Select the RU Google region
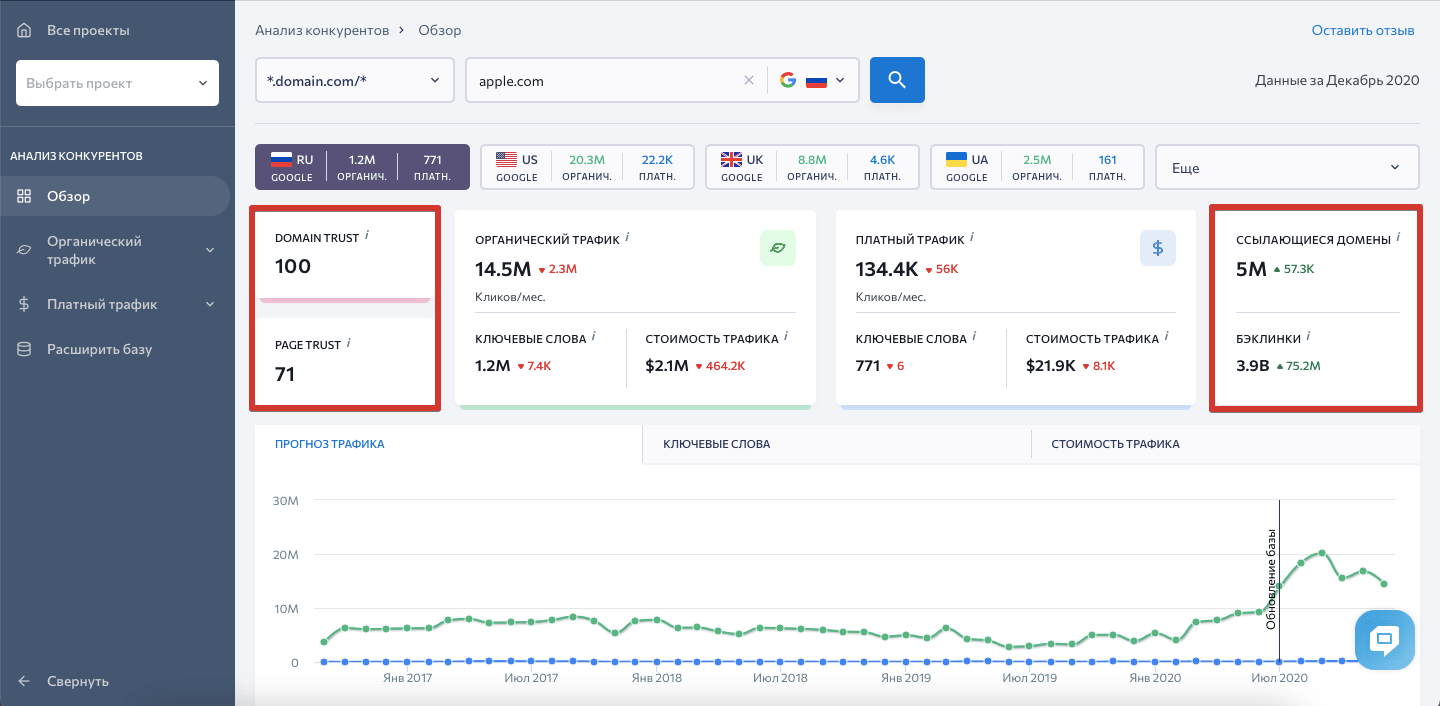 coord(362,167)
